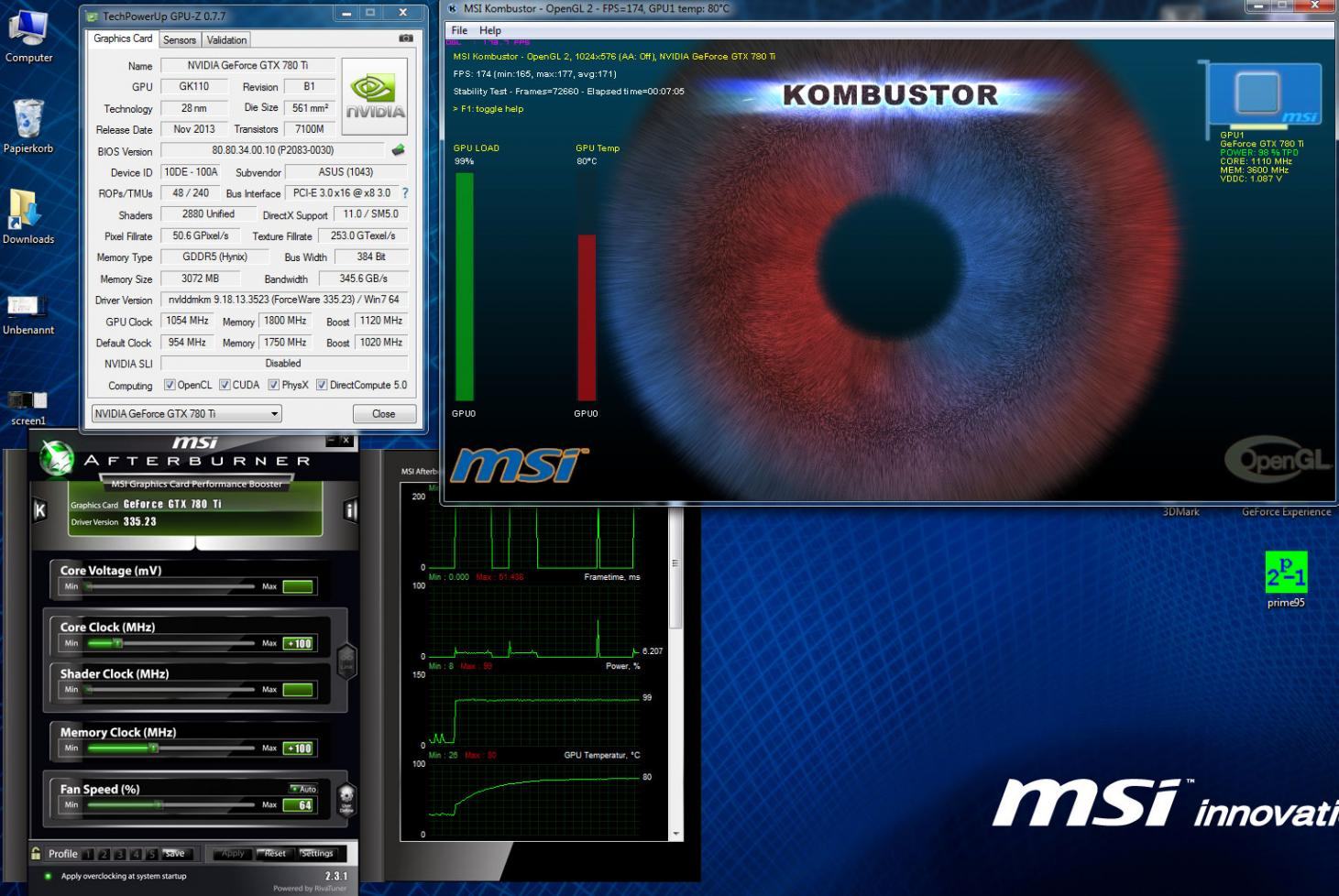Click the Shader Clock value field
The image size is (1339, 896).
point(298,689)
